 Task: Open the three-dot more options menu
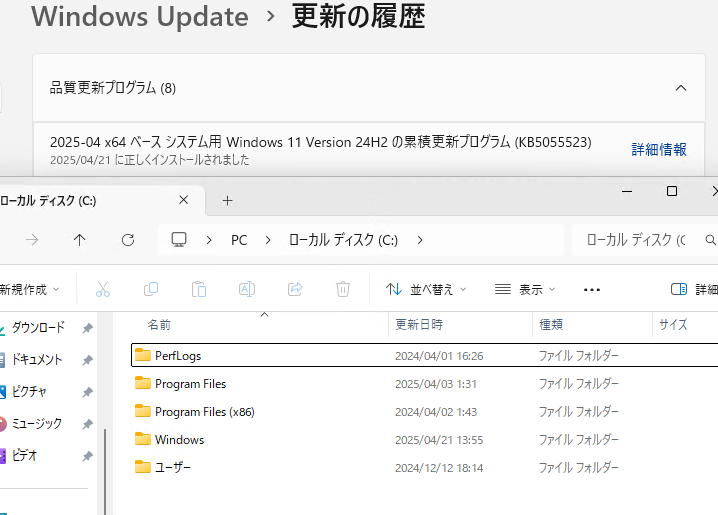[x=592, y=289]
